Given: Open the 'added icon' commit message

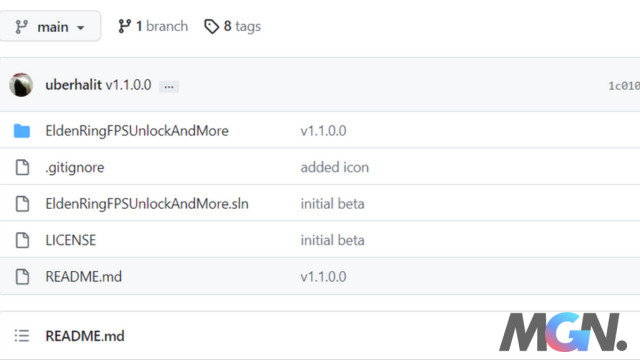Looking at the screenshot, I should pyautogui.click(x=335, y=167).
